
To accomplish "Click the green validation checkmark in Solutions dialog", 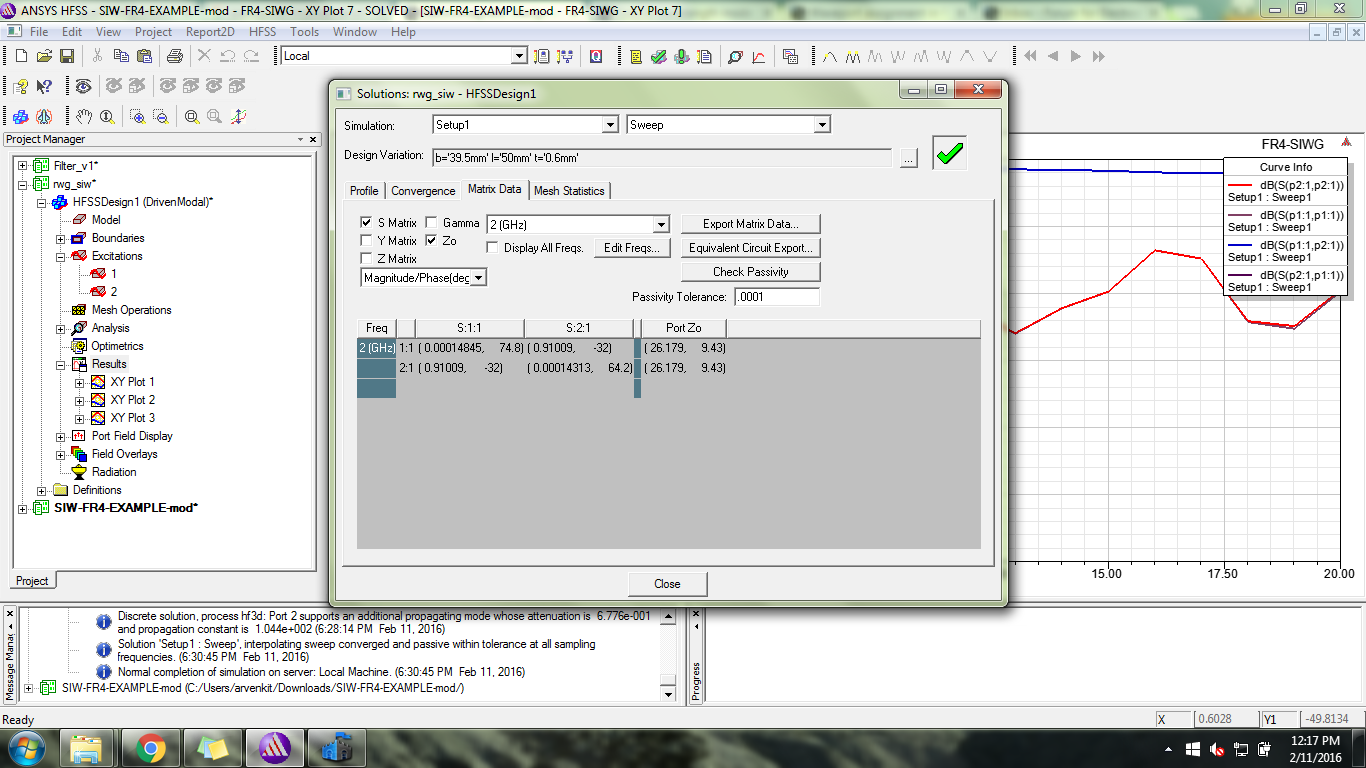I will point(950,153).
